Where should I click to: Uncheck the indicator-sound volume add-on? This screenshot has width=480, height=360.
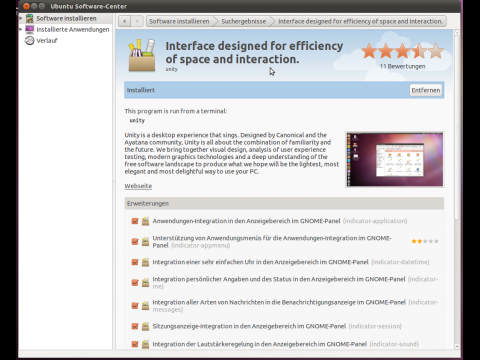135,344
